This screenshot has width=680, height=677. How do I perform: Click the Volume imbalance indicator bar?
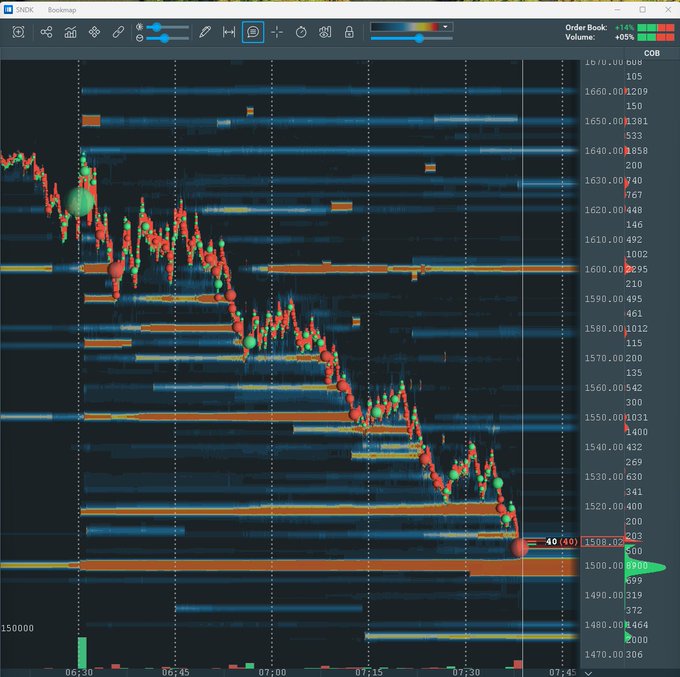(655, 37)
